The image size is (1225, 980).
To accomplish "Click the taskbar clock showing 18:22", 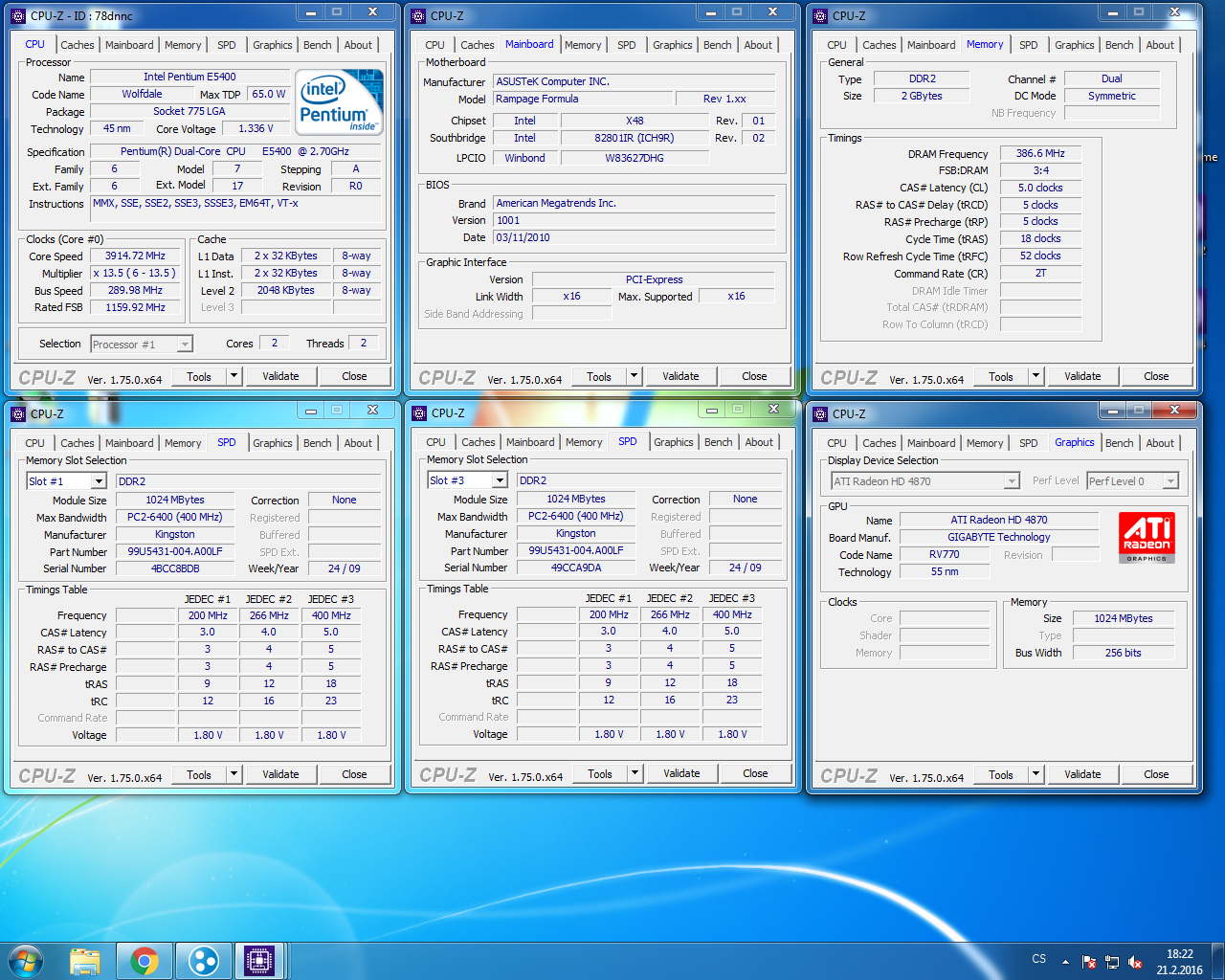I will pos(1179,962).
